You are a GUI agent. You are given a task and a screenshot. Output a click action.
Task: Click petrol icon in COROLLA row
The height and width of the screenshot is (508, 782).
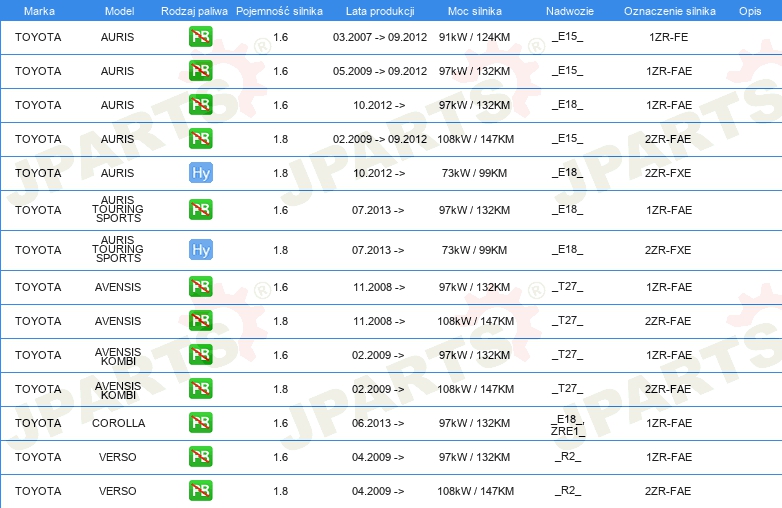[x=200, y=423]
